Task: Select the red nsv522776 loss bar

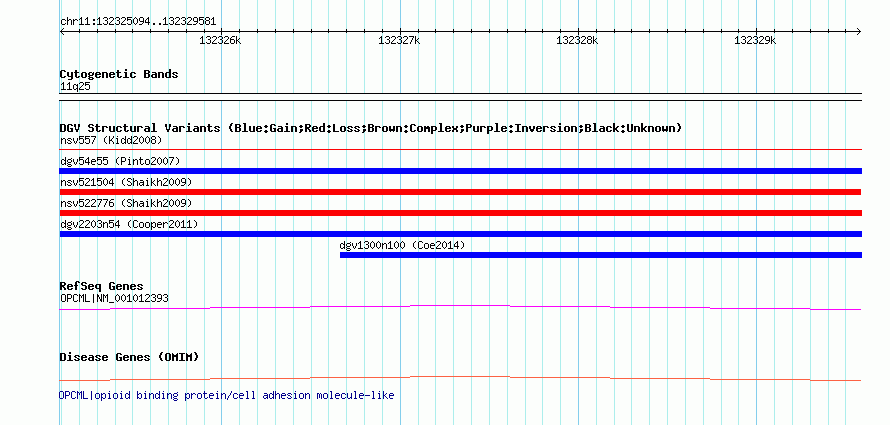Action: click(x=460, y=213)
